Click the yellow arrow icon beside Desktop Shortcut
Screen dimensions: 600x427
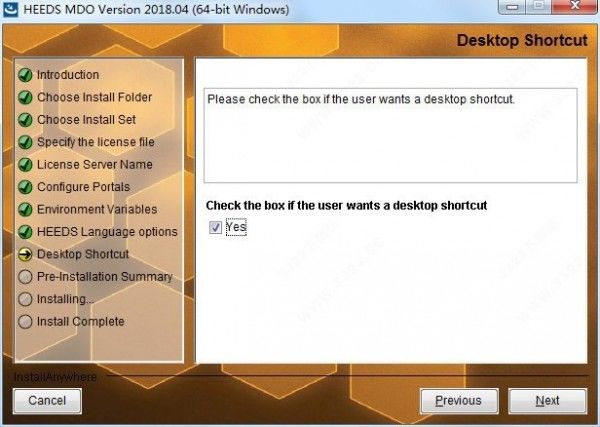coord(25,254)
